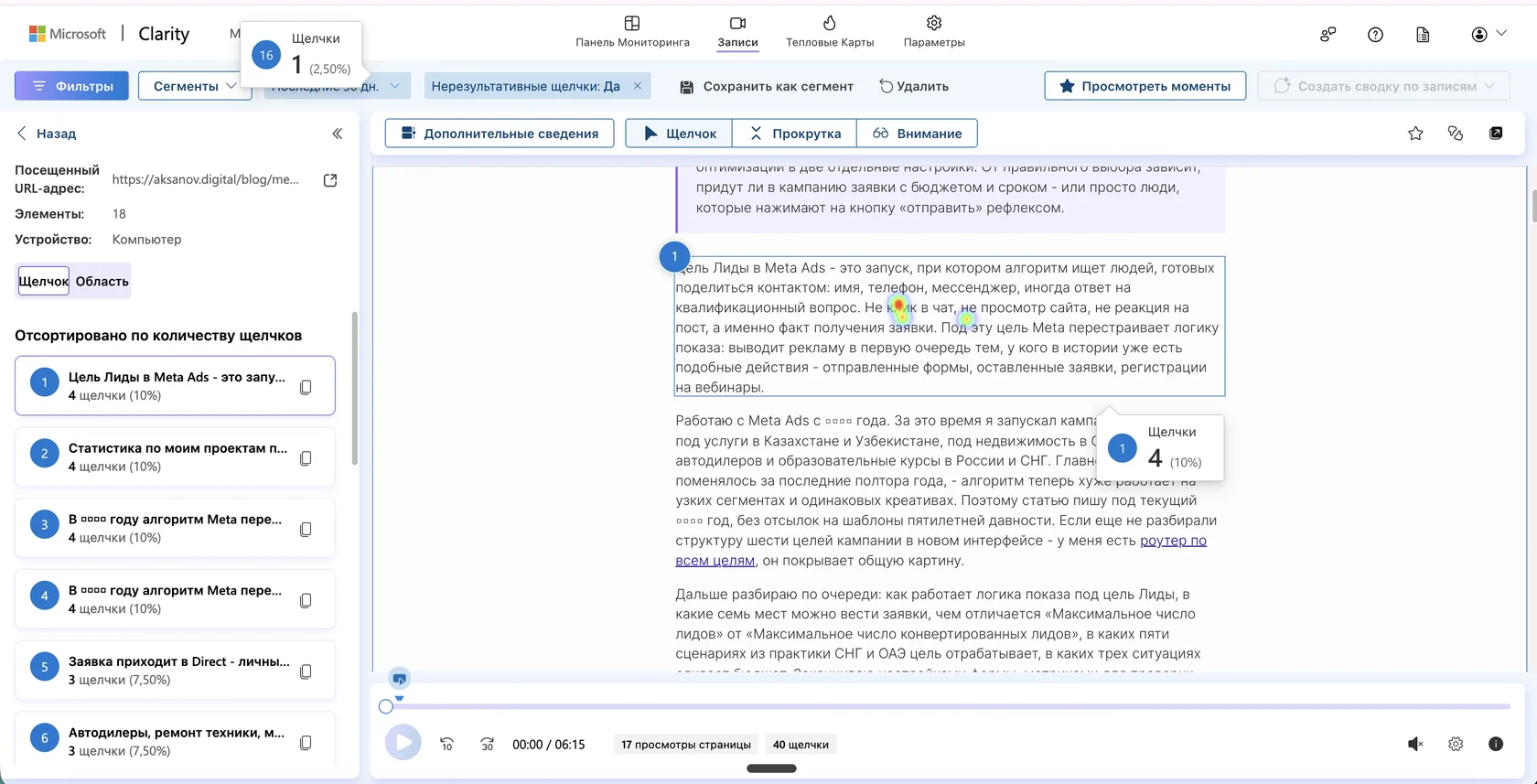Viewport: 1537px width, 784px height.
Task: Click the compare heatmaps icon
Action: (x=1456, y=134)
